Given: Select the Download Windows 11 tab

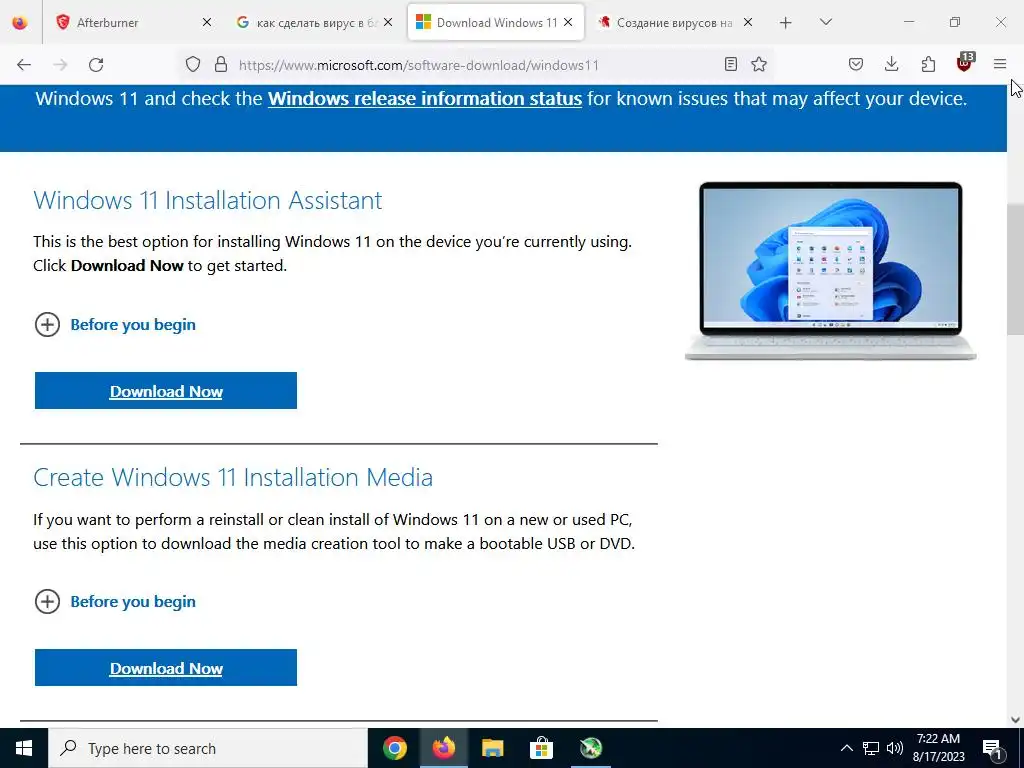Looking at the screenshot, I should coord(496,22).
